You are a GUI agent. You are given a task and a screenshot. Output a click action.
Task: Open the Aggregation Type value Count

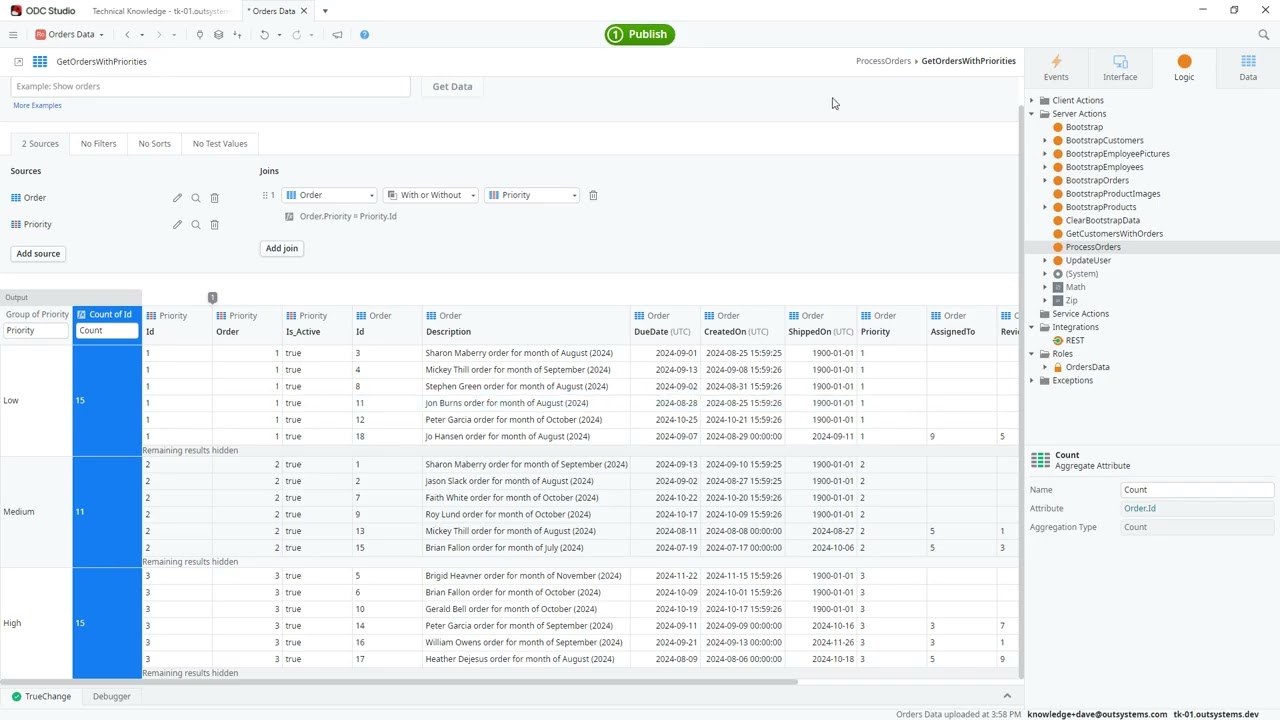point(1197,528)
